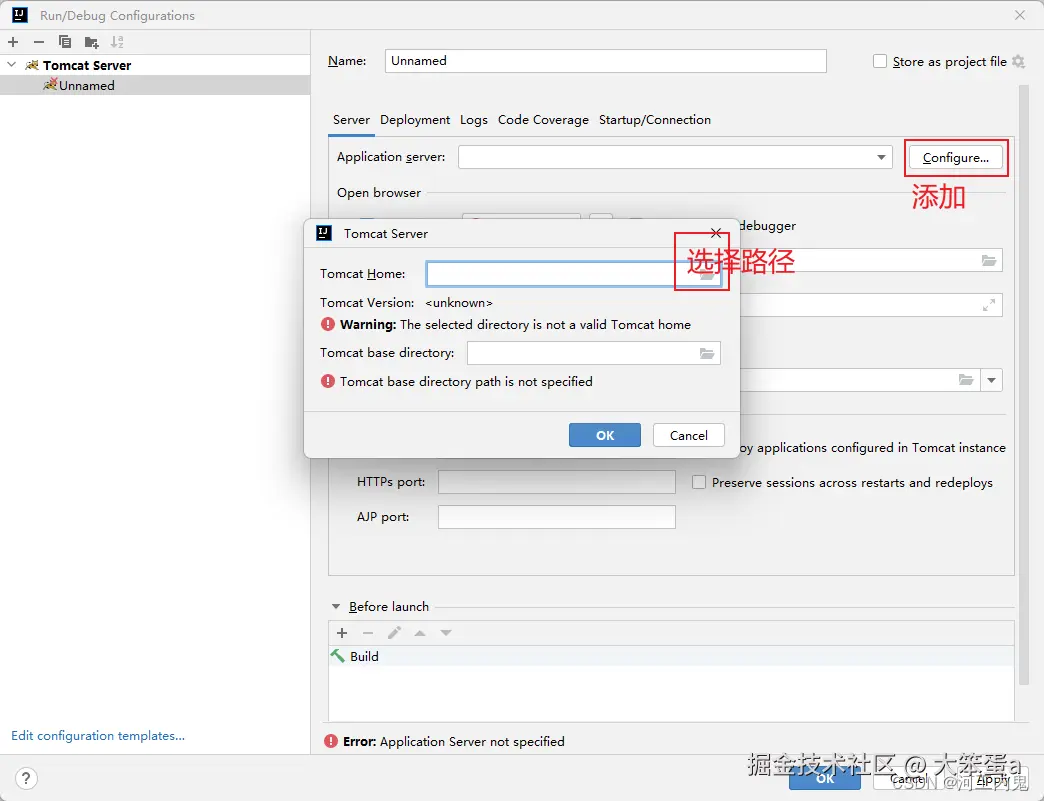Collapse the Before launch section

pyautogui.click(x=336, y=607)
